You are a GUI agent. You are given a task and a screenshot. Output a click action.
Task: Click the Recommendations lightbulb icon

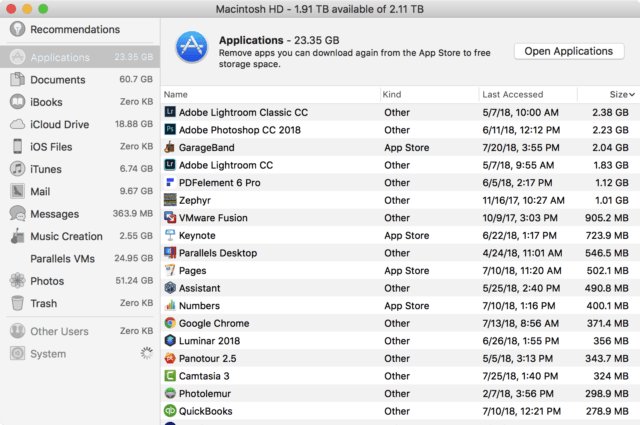(17, 29)
